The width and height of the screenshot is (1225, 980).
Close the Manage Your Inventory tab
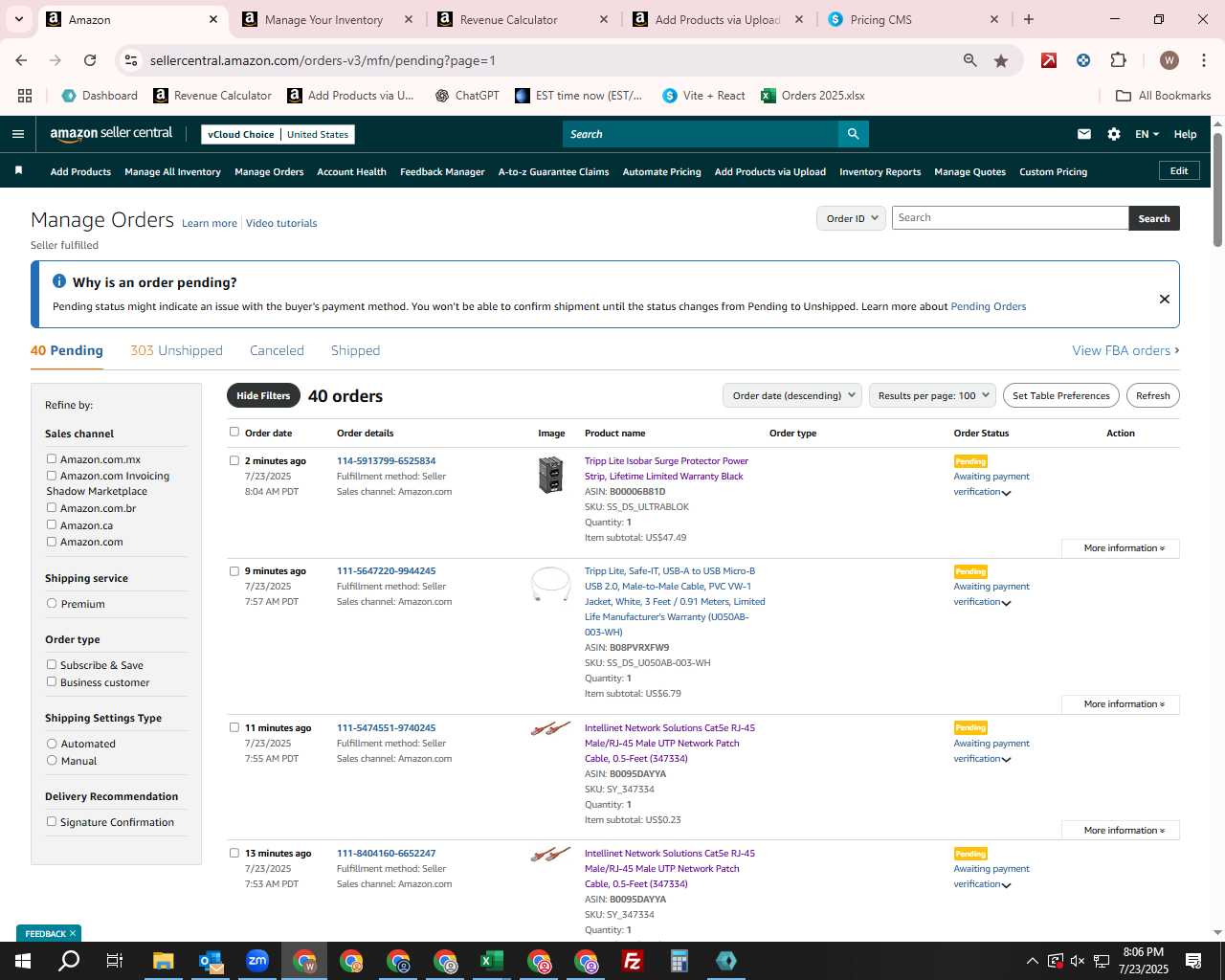pyautogui.click(x=409, y=19)
